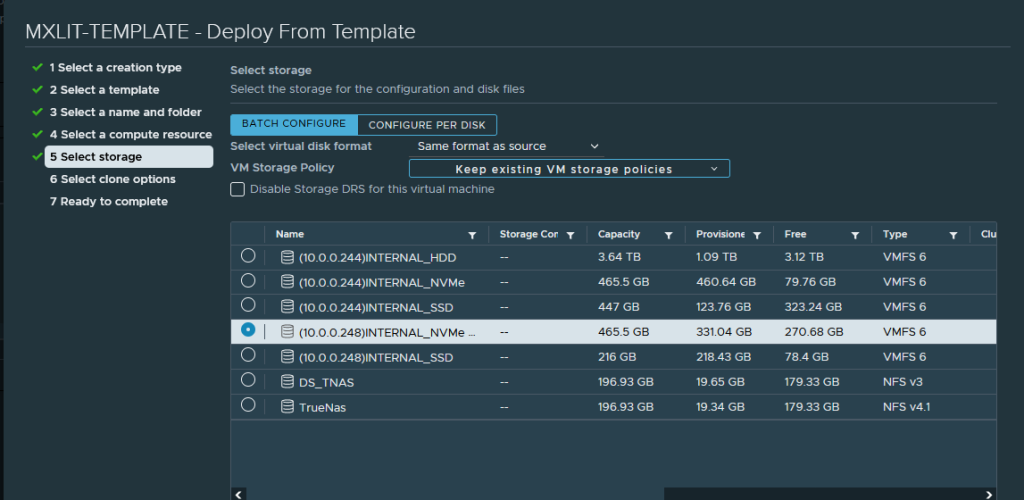
Task: Click the scroll left arrow below the table
Action: 238,494
